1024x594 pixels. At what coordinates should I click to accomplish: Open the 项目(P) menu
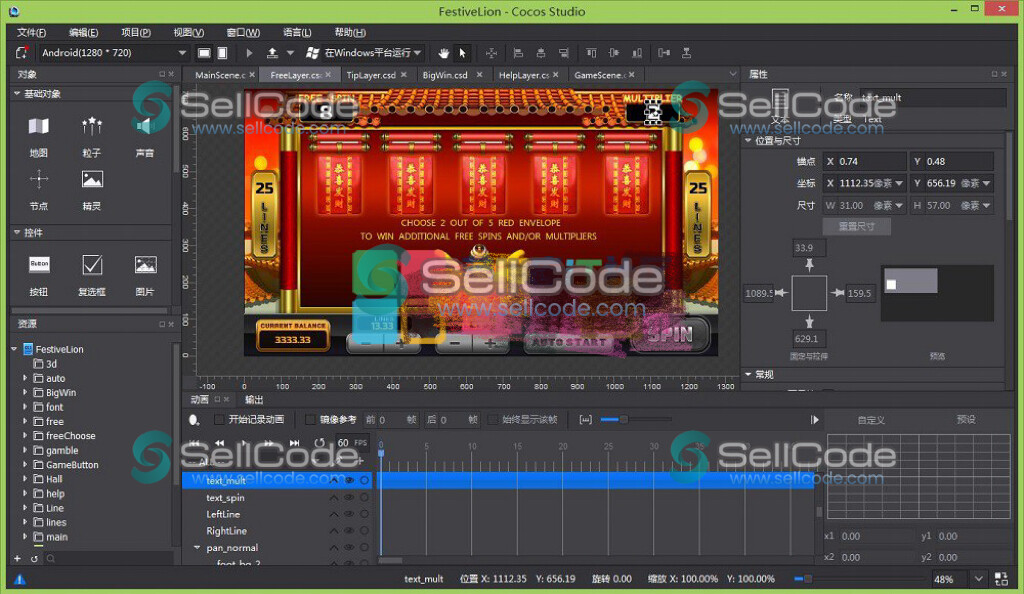click(133, 32)
